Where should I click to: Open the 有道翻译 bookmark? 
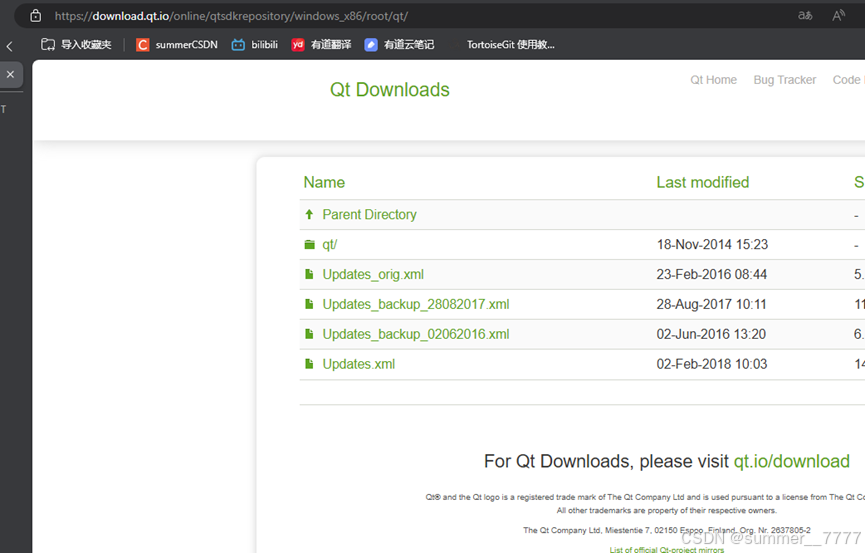[x=321, y=45]
